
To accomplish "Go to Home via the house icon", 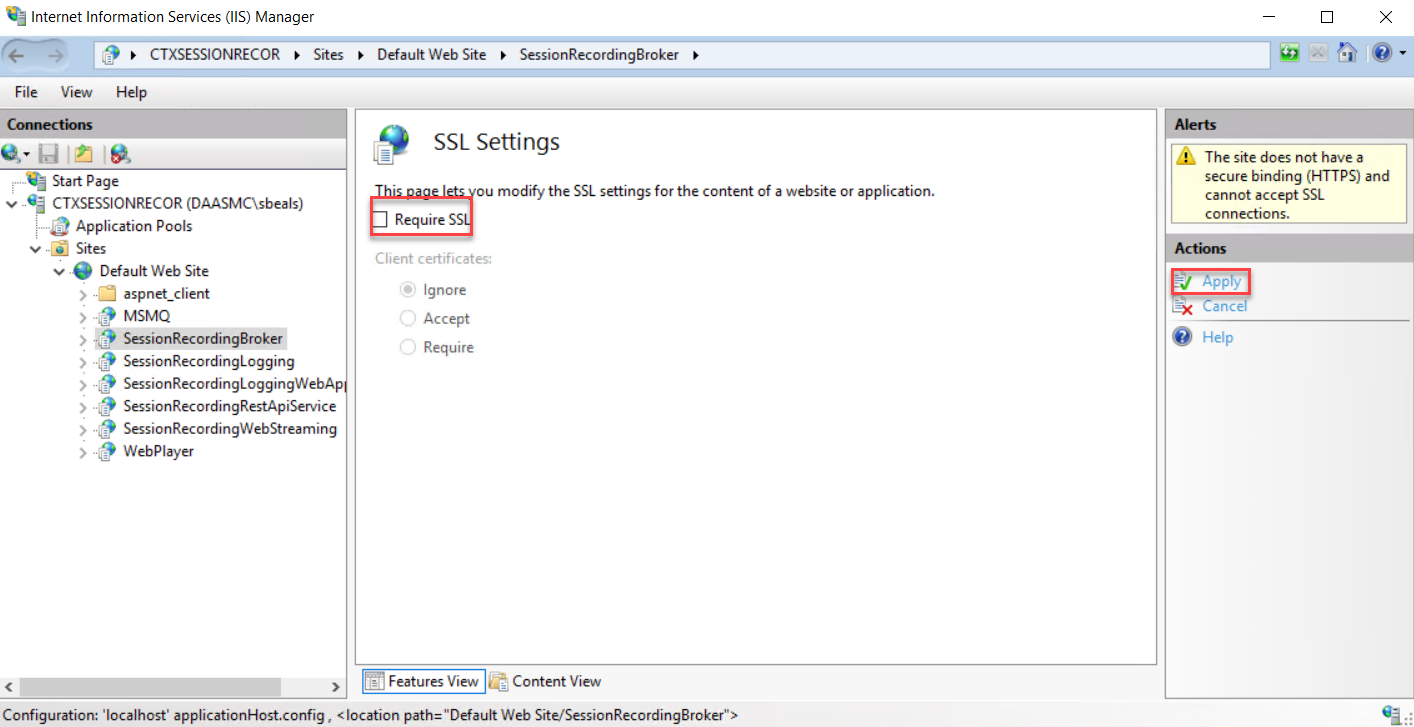I will click(1347, 53).
